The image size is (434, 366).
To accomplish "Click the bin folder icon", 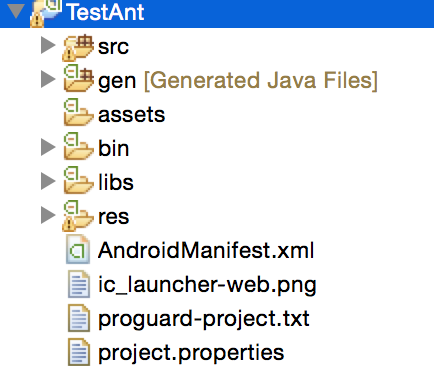I will [x=78, y=146].
